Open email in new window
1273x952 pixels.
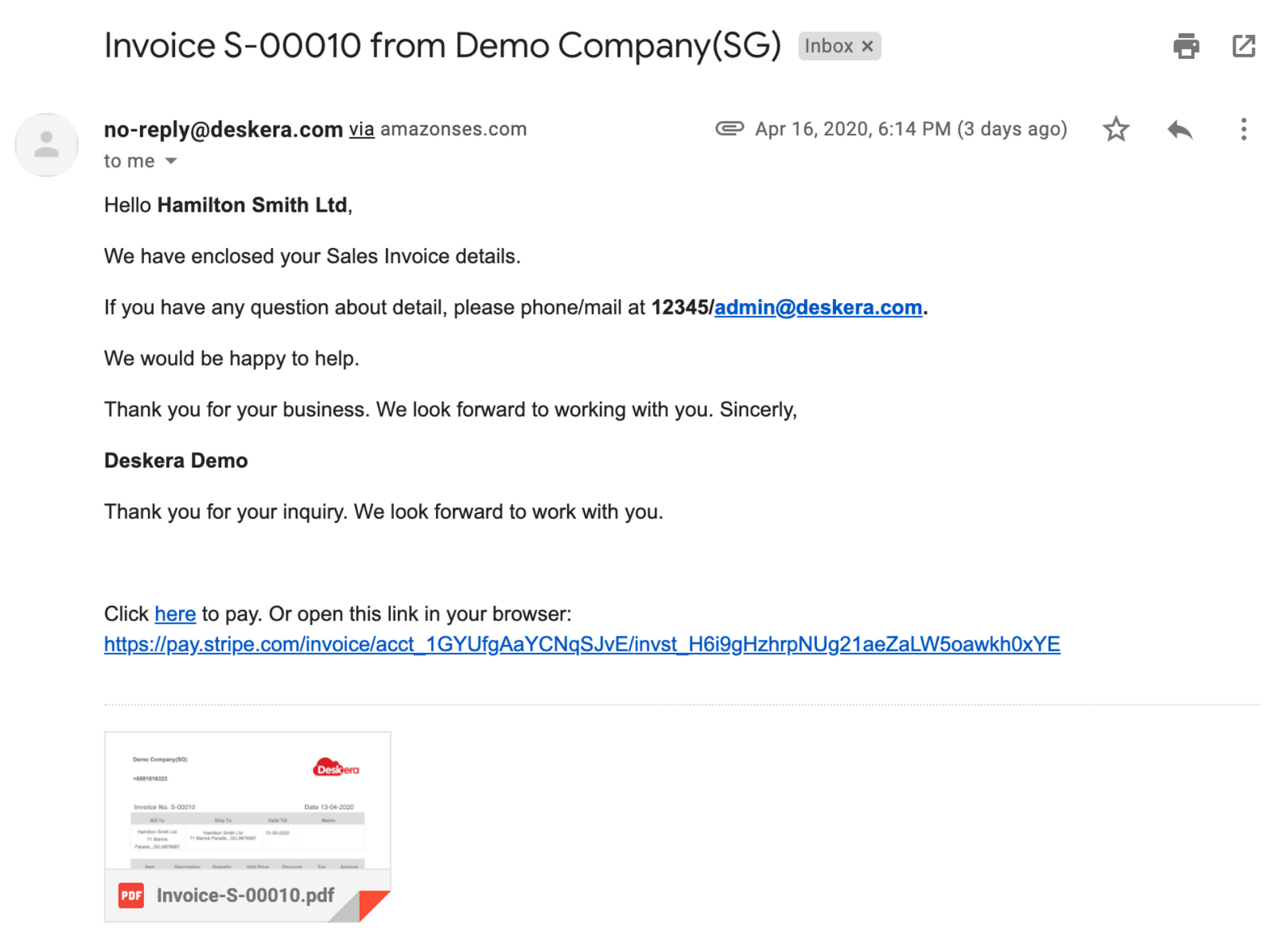(1244, 46)
